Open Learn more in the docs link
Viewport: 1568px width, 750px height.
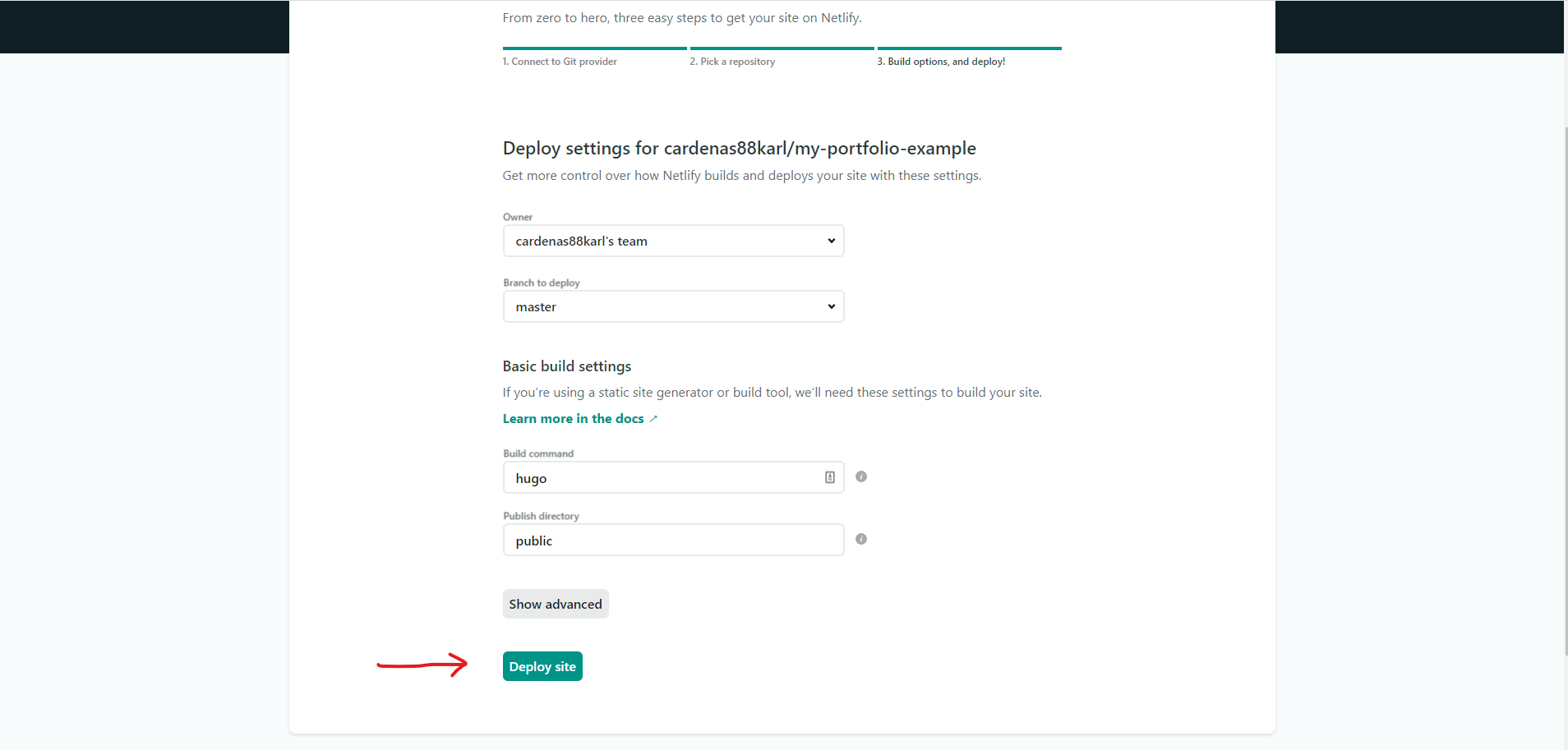573,419
